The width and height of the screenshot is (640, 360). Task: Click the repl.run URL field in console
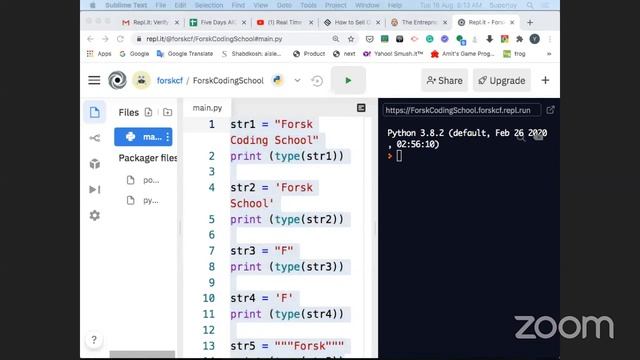(x=462, y=110)
